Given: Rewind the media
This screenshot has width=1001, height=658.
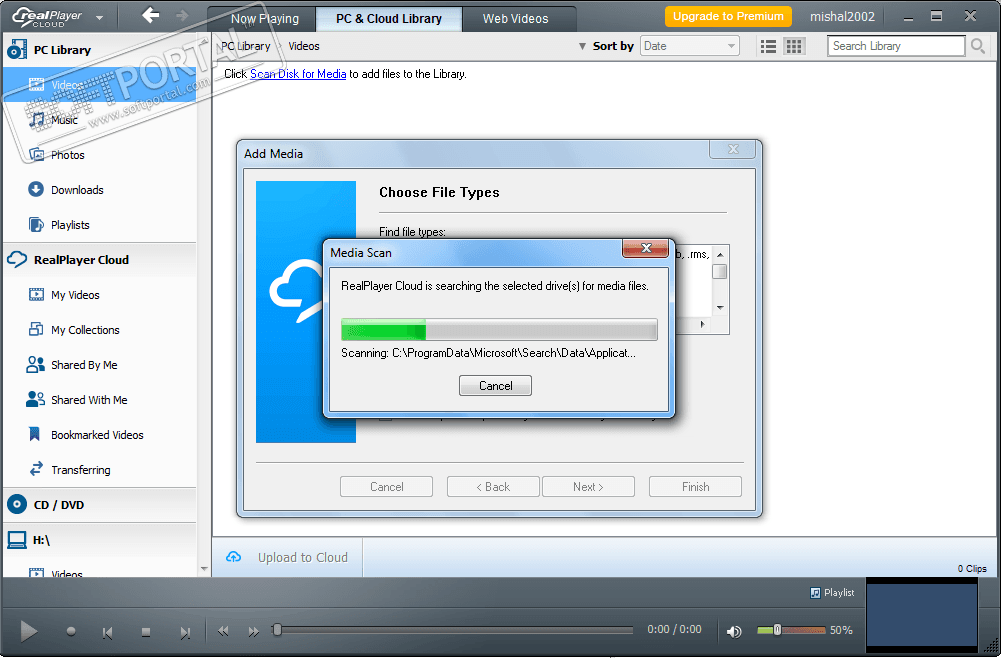Looking at the screenshot, I should click(223, 631).
